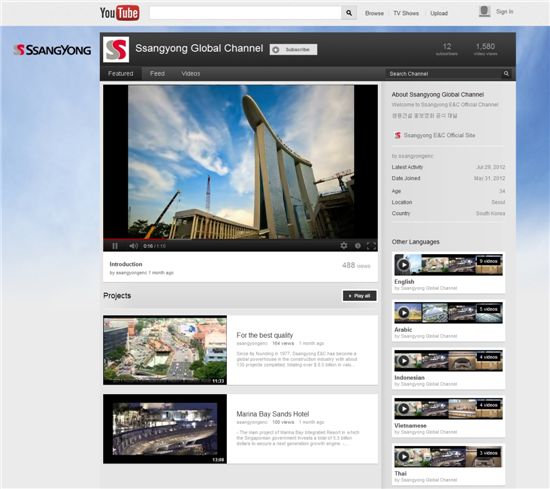
Task: Click the video progress bar
Action: pos(240,239)
